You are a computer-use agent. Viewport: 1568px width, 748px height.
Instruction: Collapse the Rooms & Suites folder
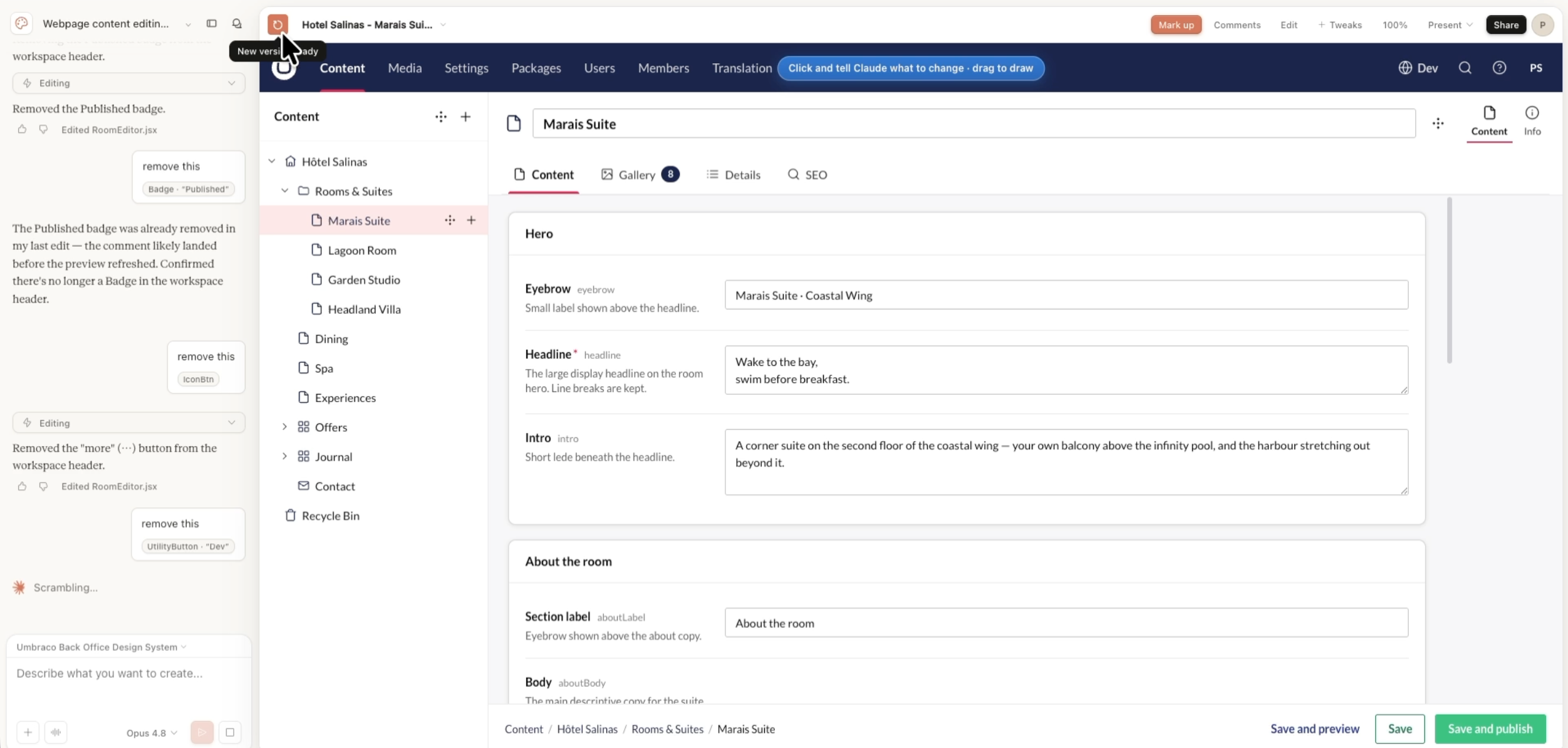pos(284,190)
